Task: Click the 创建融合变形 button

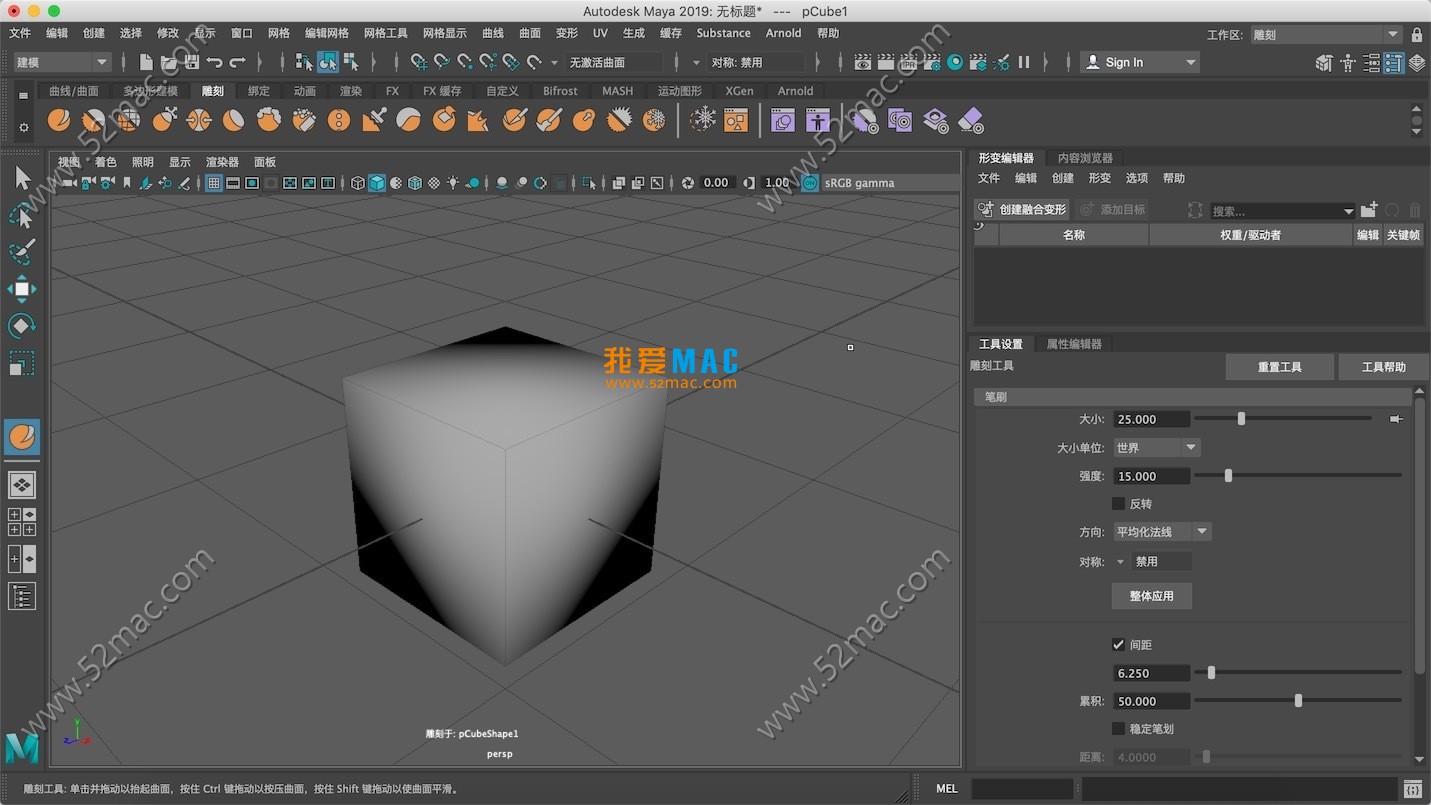Action: point(1022,210)
